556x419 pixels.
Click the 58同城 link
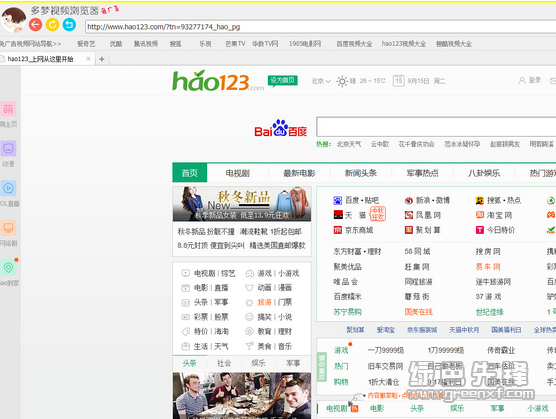point(417,252)
